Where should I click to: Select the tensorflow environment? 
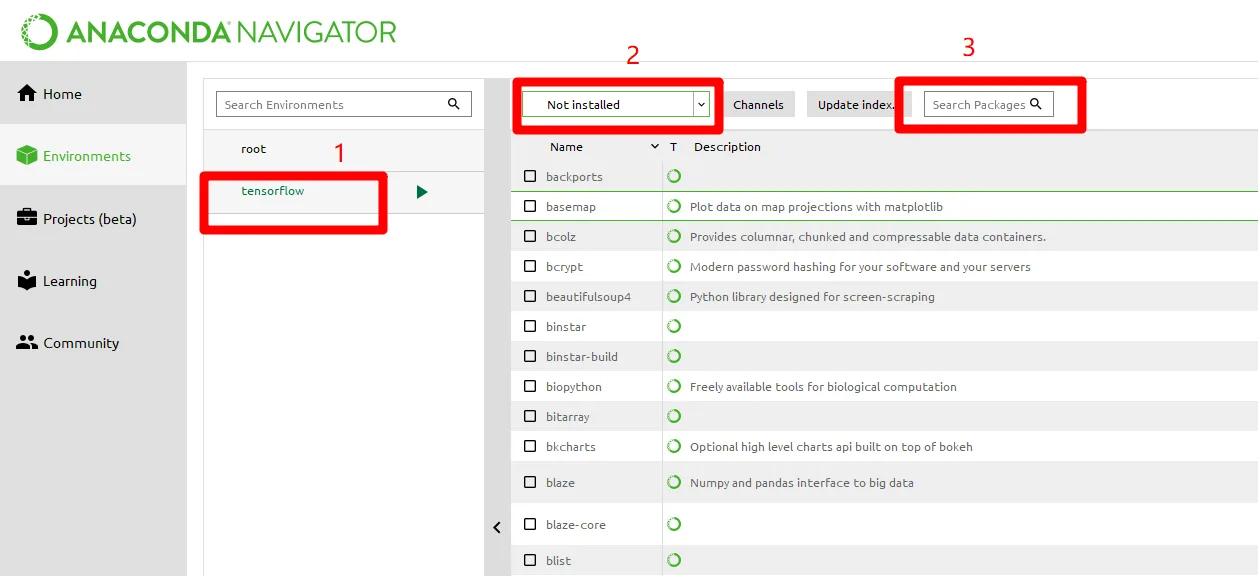tap(344, 191)
